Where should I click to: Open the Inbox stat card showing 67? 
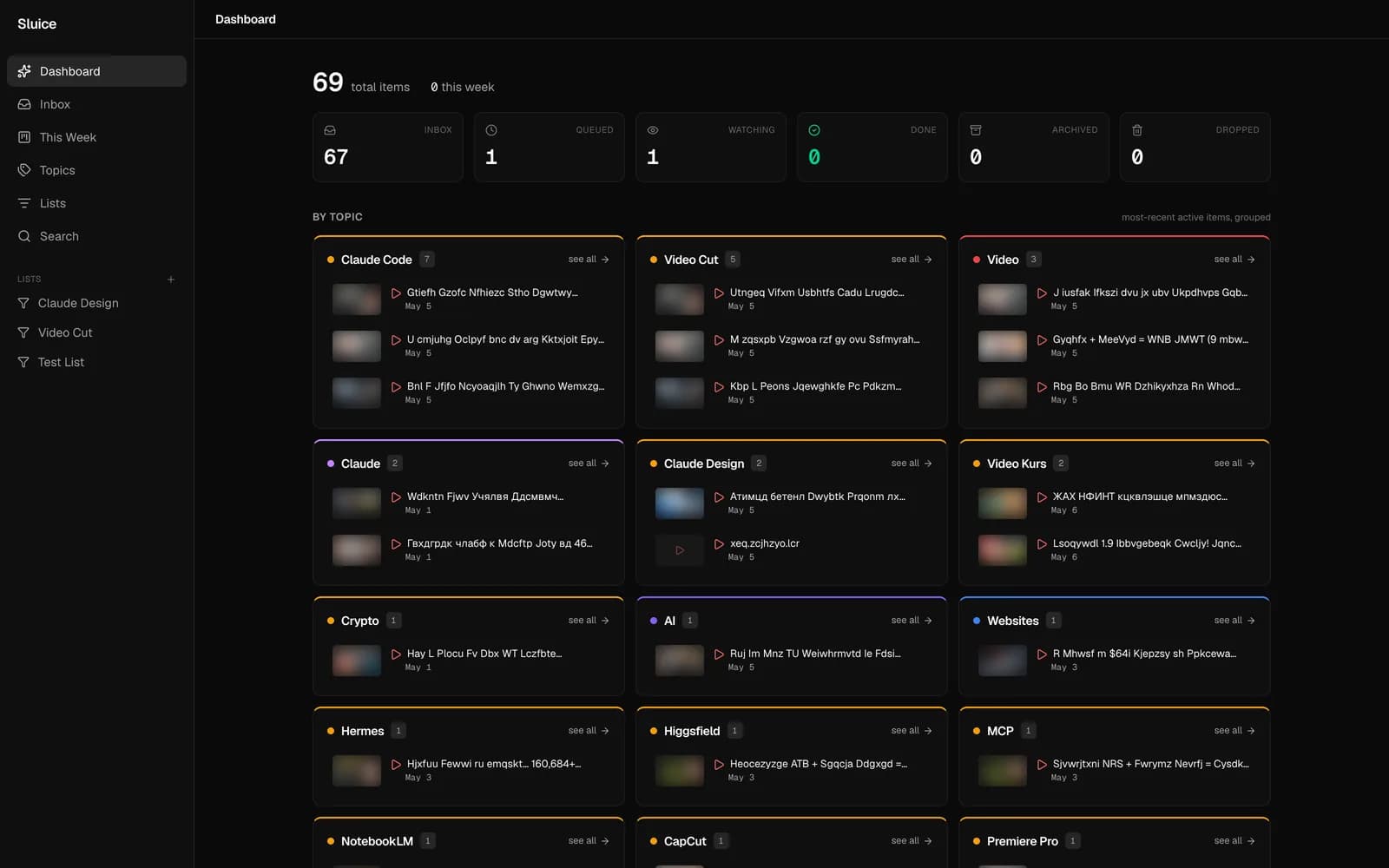(388, 147)
